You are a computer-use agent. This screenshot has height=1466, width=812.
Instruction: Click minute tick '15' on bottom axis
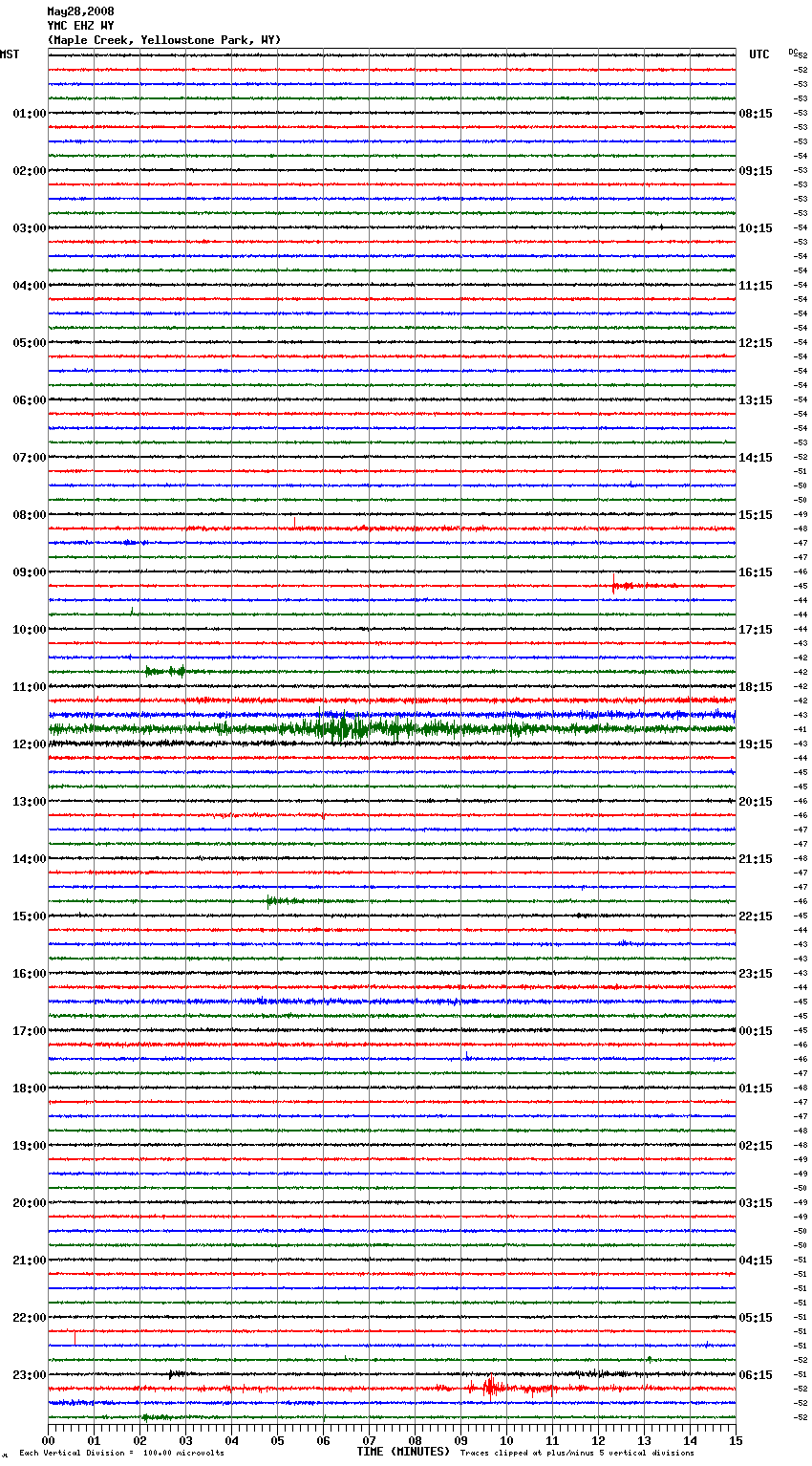tap(736, 1440)
